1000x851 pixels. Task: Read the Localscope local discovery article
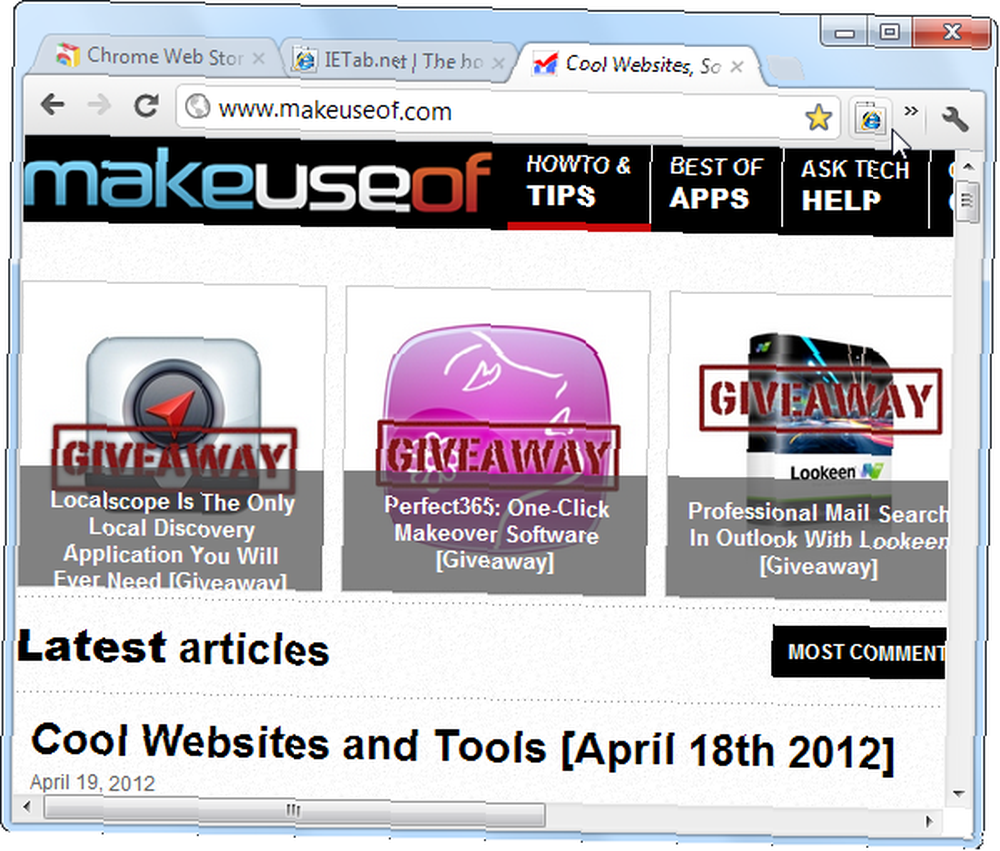[172, 541]
